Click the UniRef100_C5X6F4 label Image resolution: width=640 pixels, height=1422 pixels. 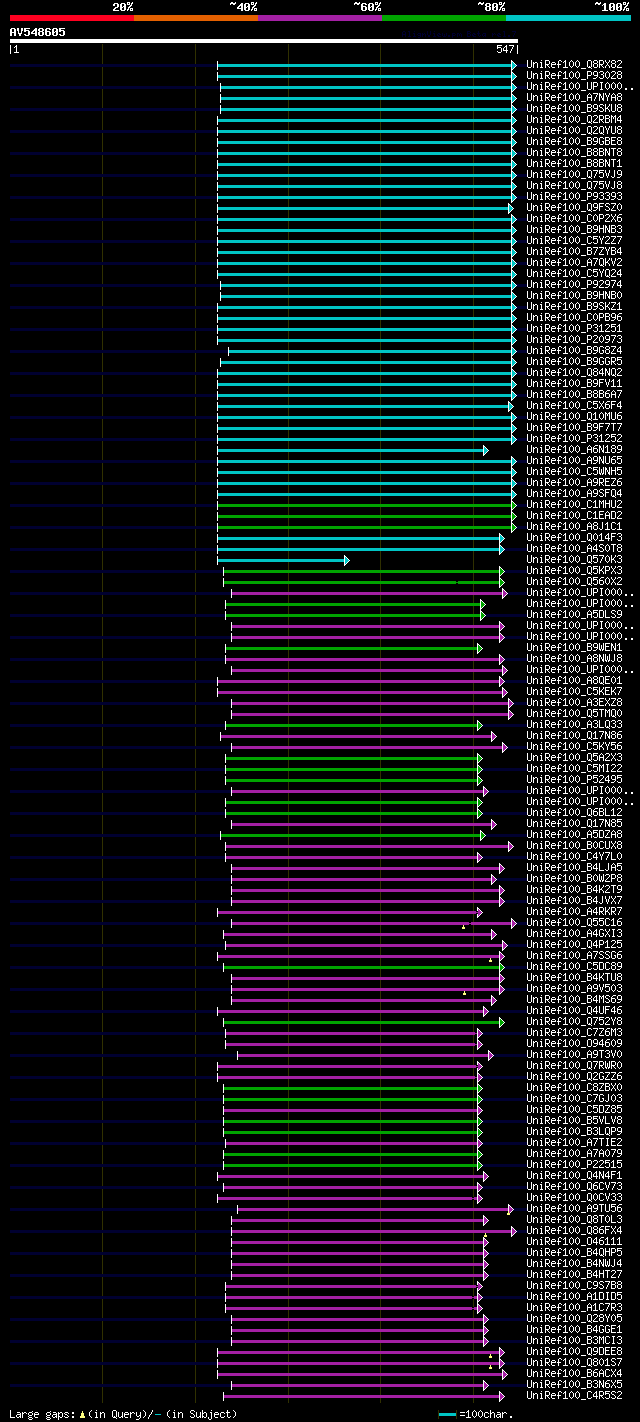coord(574,405)
